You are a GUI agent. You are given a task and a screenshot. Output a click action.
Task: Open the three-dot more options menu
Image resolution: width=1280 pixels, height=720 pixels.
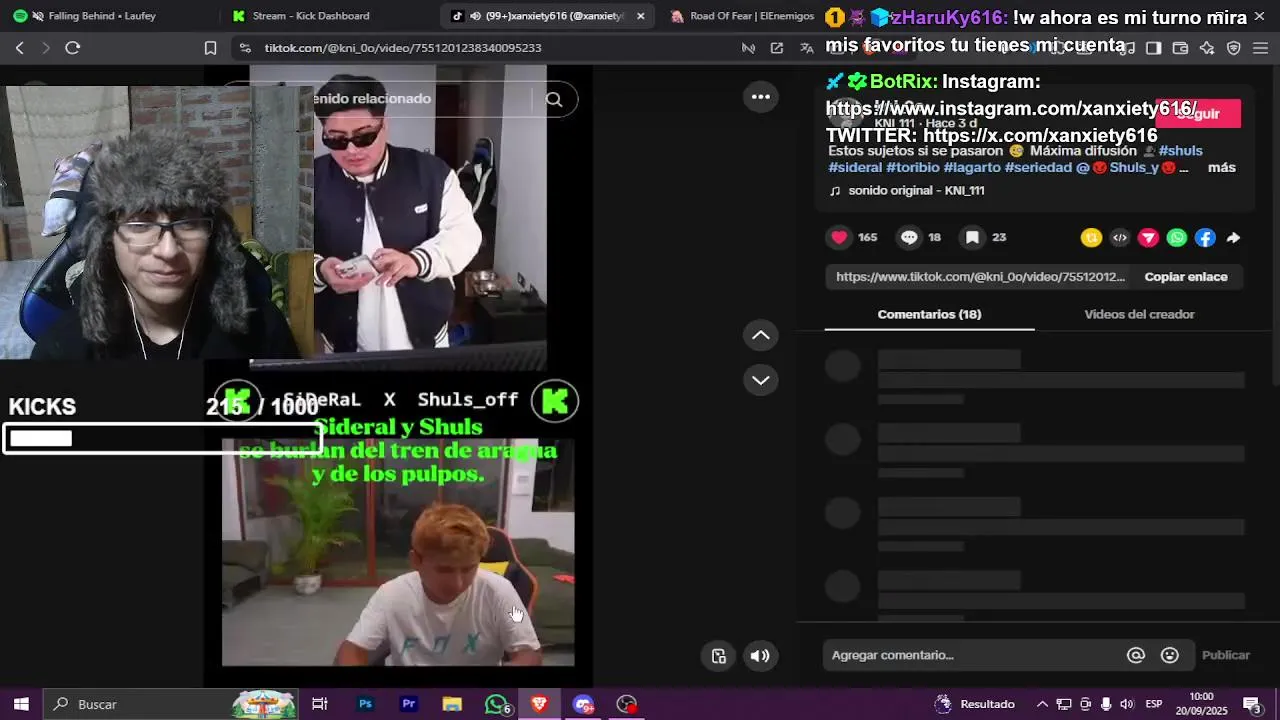(x=761, y=97)
